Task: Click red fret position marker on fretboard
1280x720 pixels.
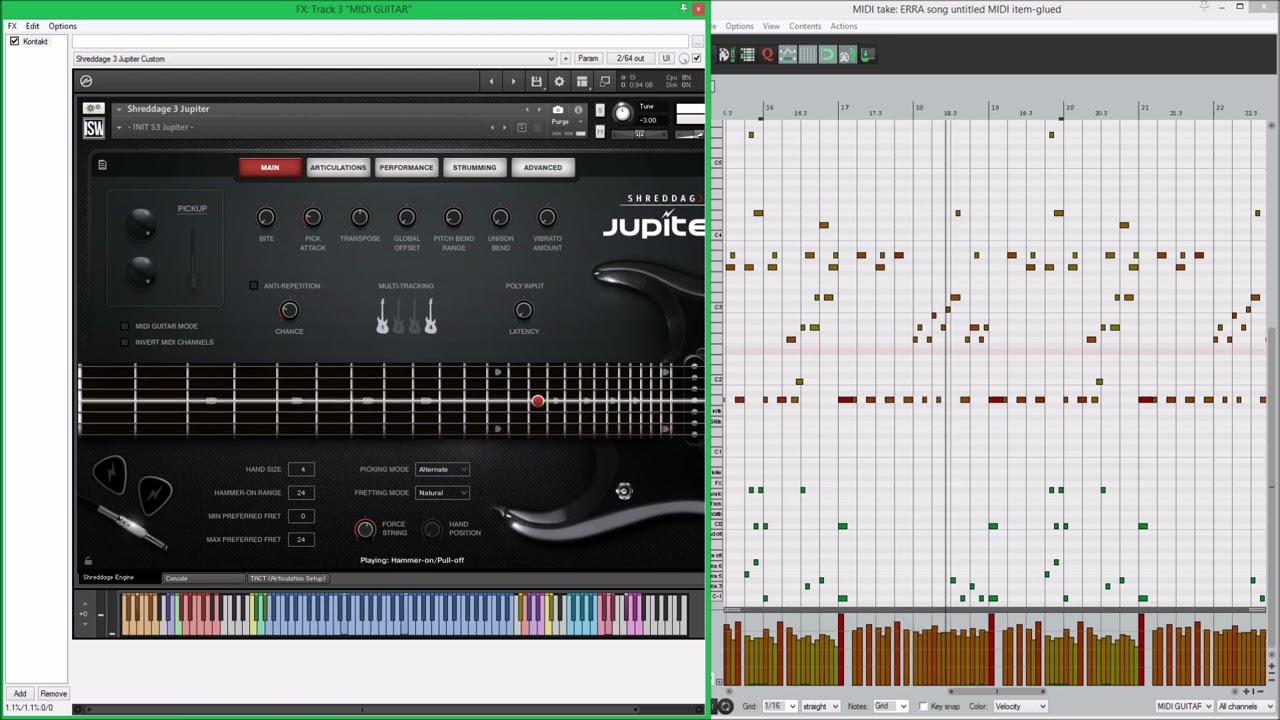Action: (538, 401)
